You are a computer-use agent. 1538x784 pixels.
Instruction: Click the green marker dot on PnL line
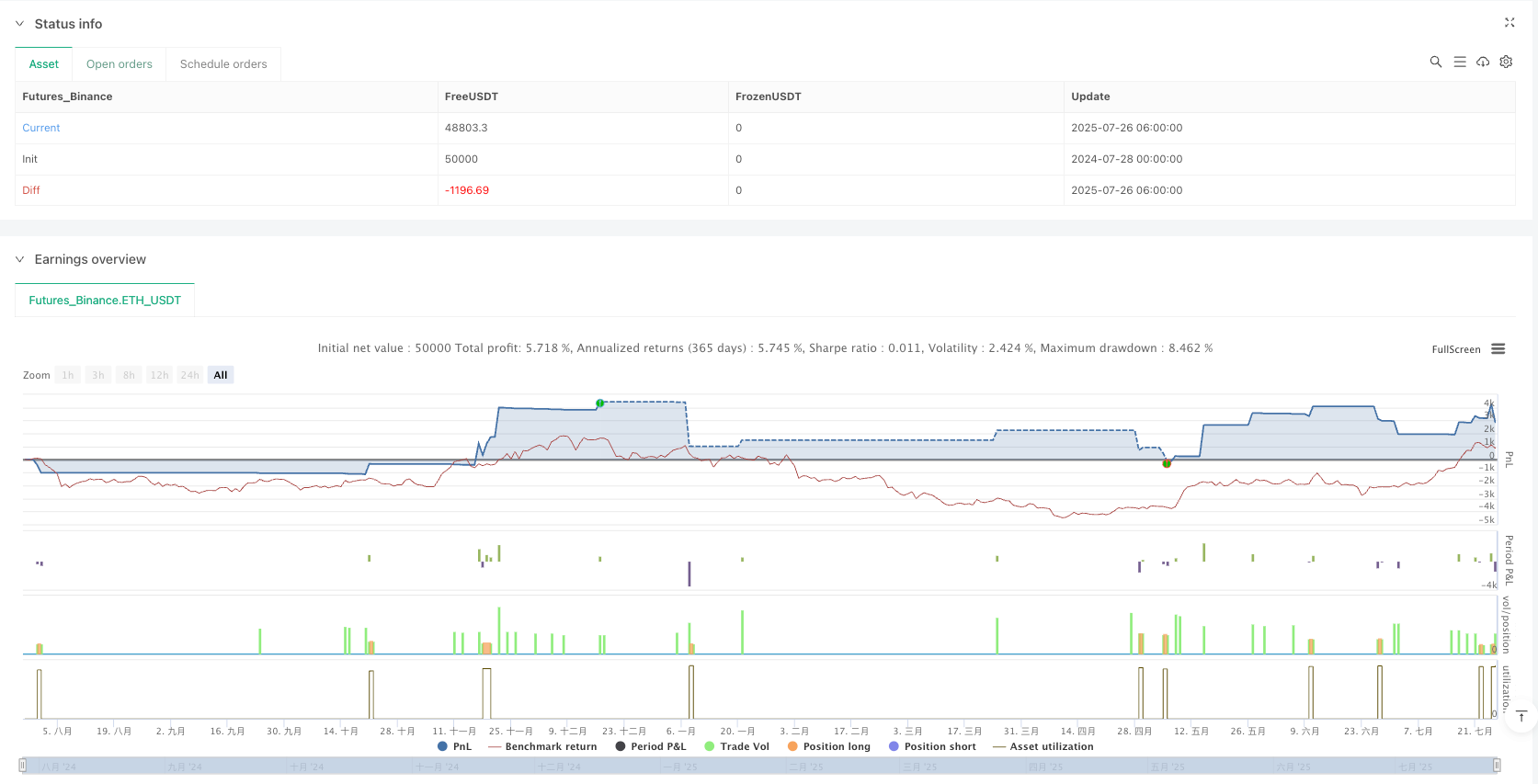(x=600, y=403)
